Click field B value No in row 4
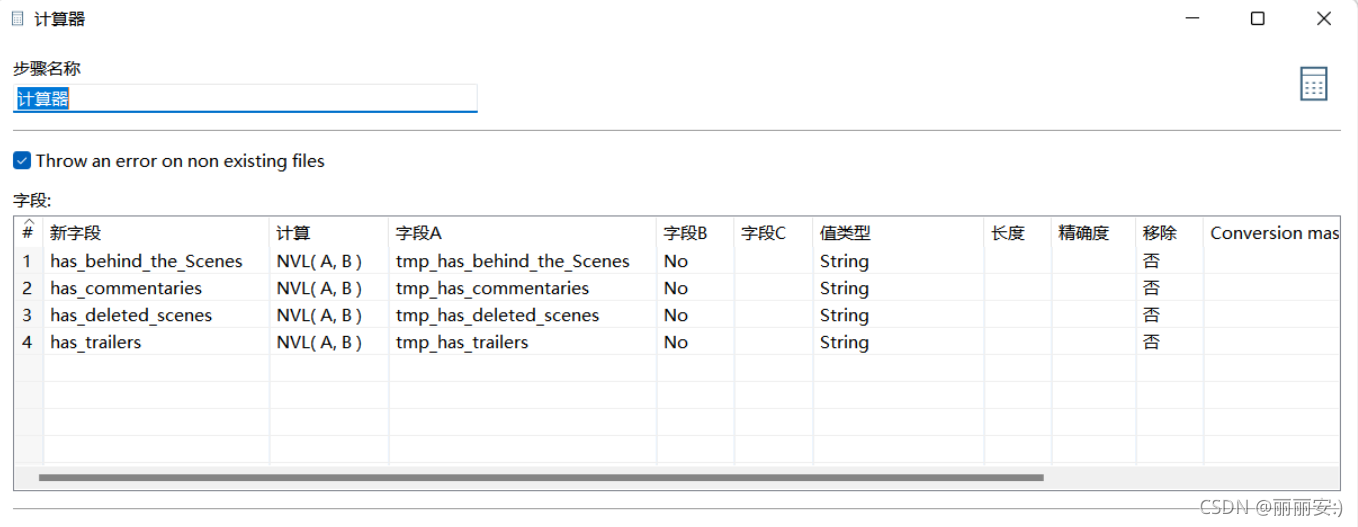Image resolution: width=1358 pixels, height=527 pixels. [695, 342]
